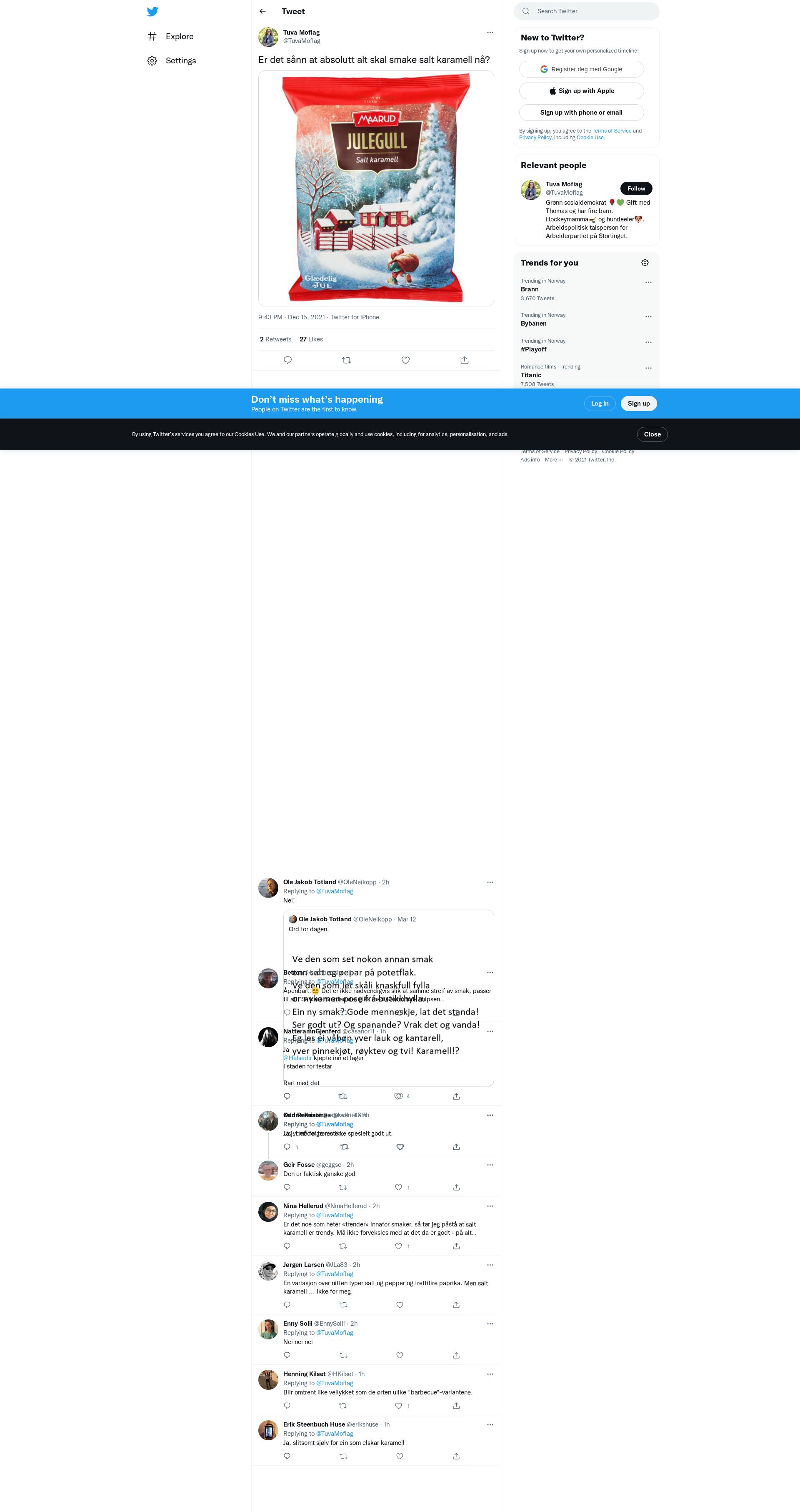Viewport: 800px width, 1512px height.
Task: Click Log in on the banner
Action: (x=600, y=404)
